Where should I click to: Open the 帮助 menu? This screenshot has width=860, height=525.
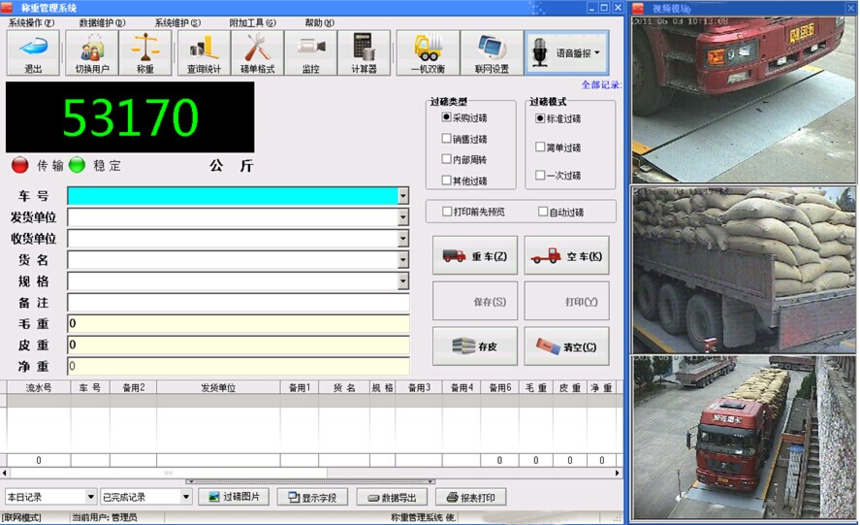click(319, 22)
